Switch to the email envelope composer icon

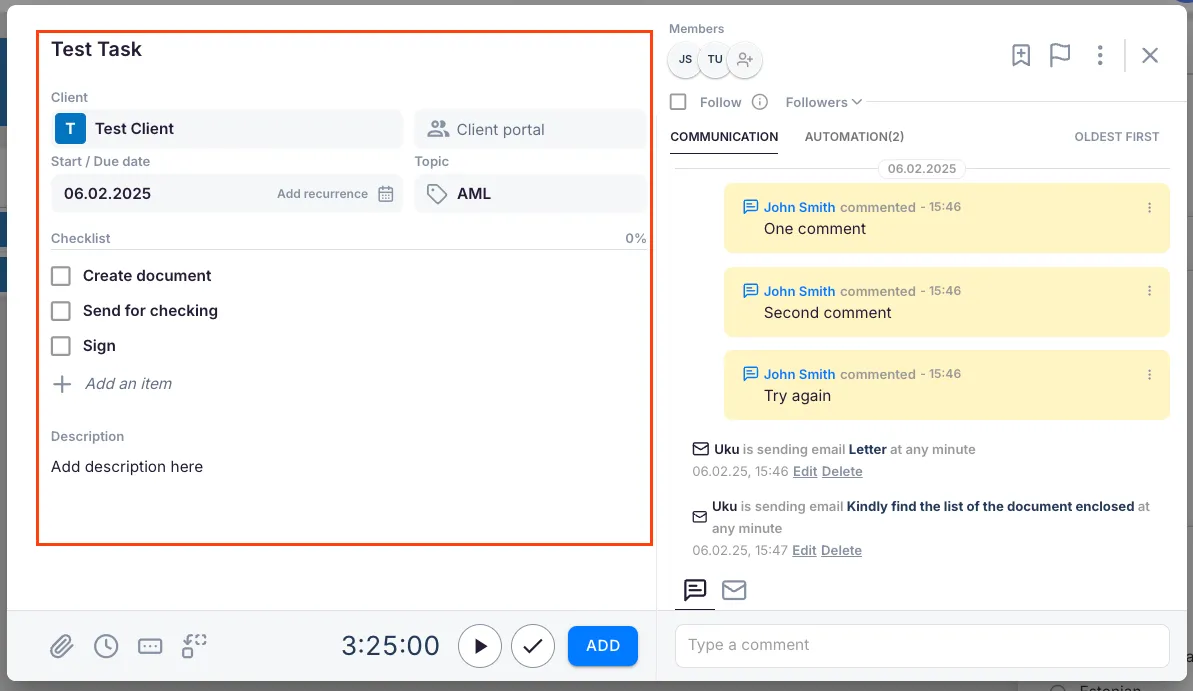coord(734,590)
